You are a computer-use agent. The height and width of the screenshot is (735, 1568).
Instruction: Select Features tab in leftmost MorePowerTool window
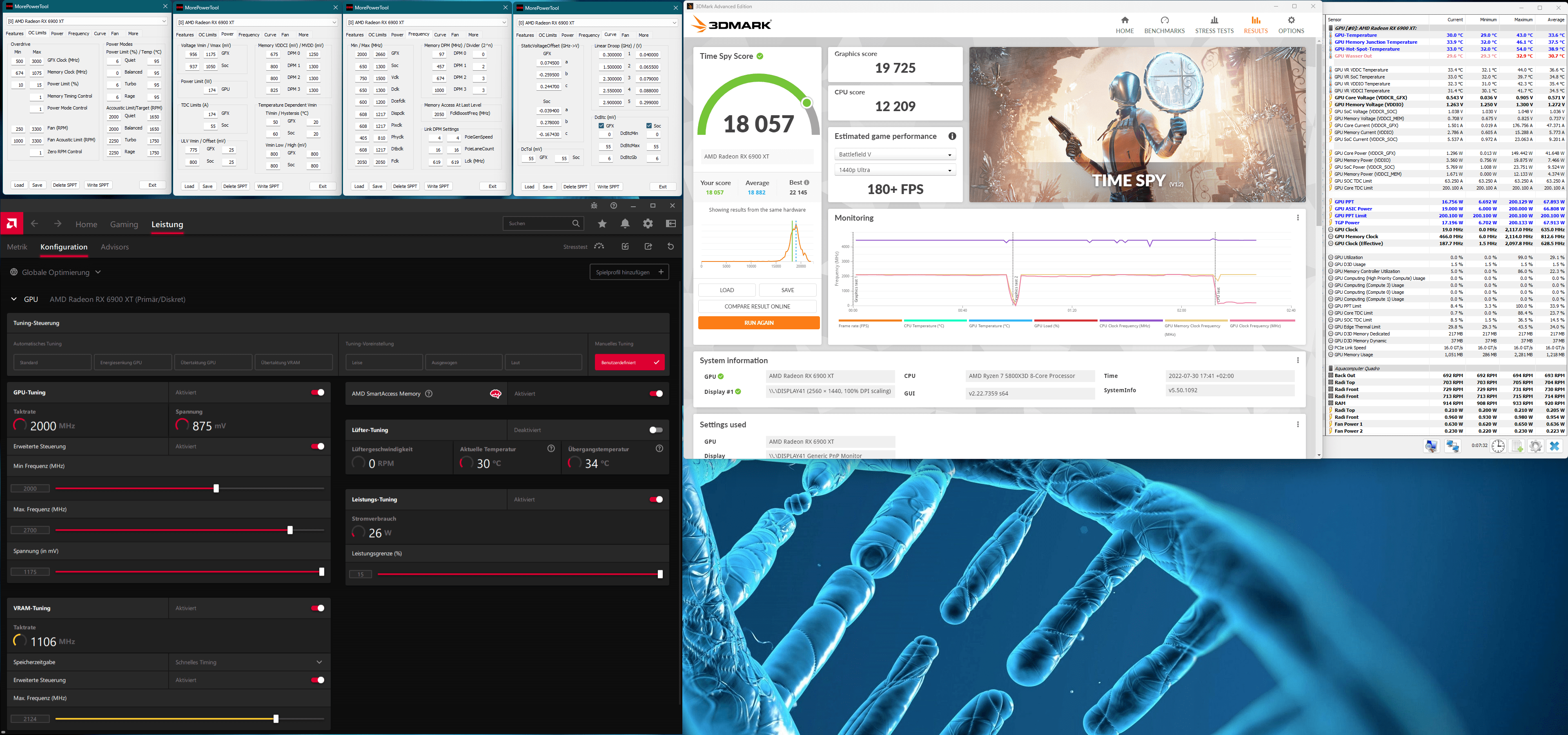tap(15, 34)
